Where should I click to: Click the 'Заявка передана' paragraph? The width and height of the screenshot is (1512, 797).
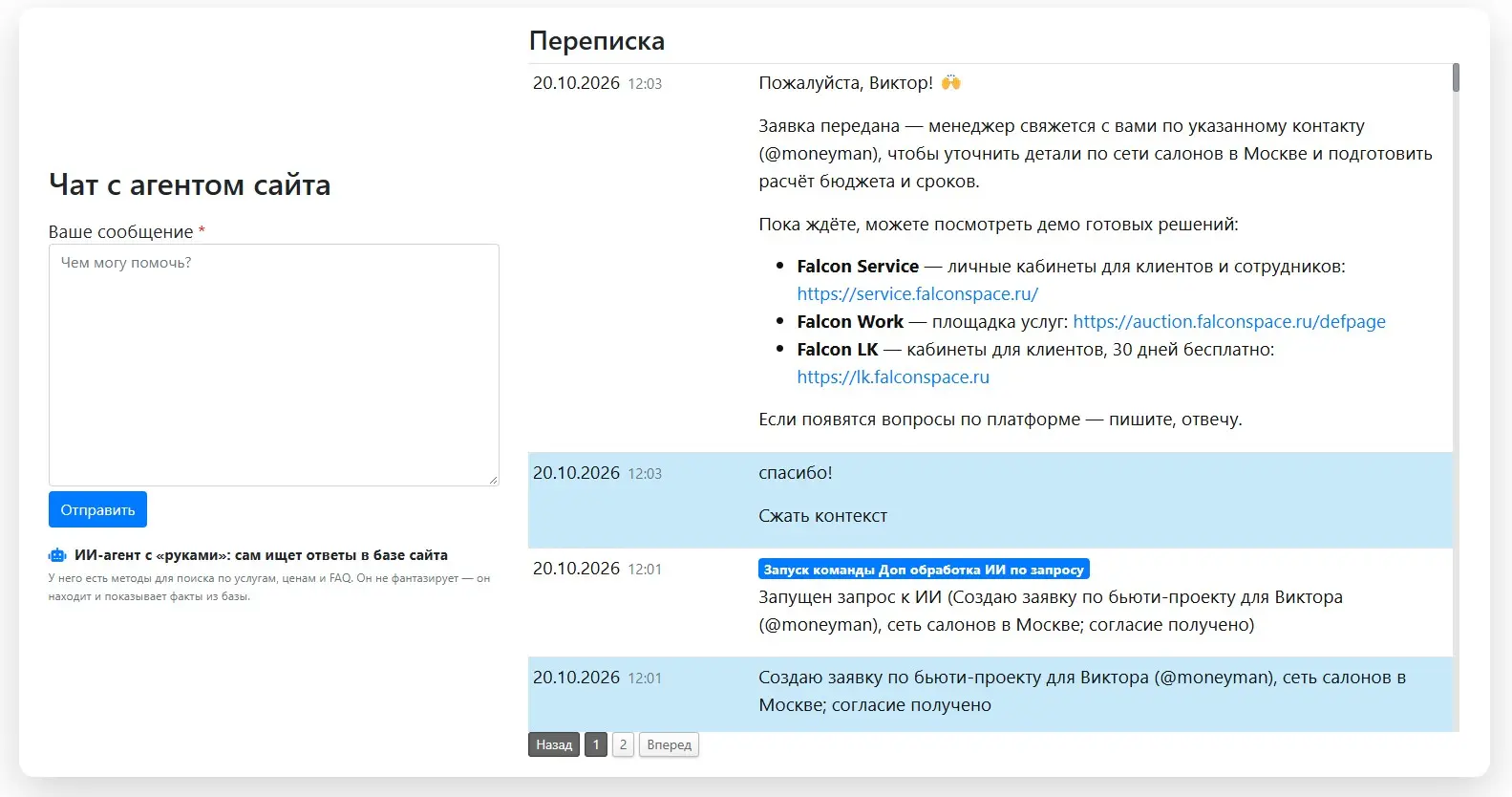(1096, 154)
